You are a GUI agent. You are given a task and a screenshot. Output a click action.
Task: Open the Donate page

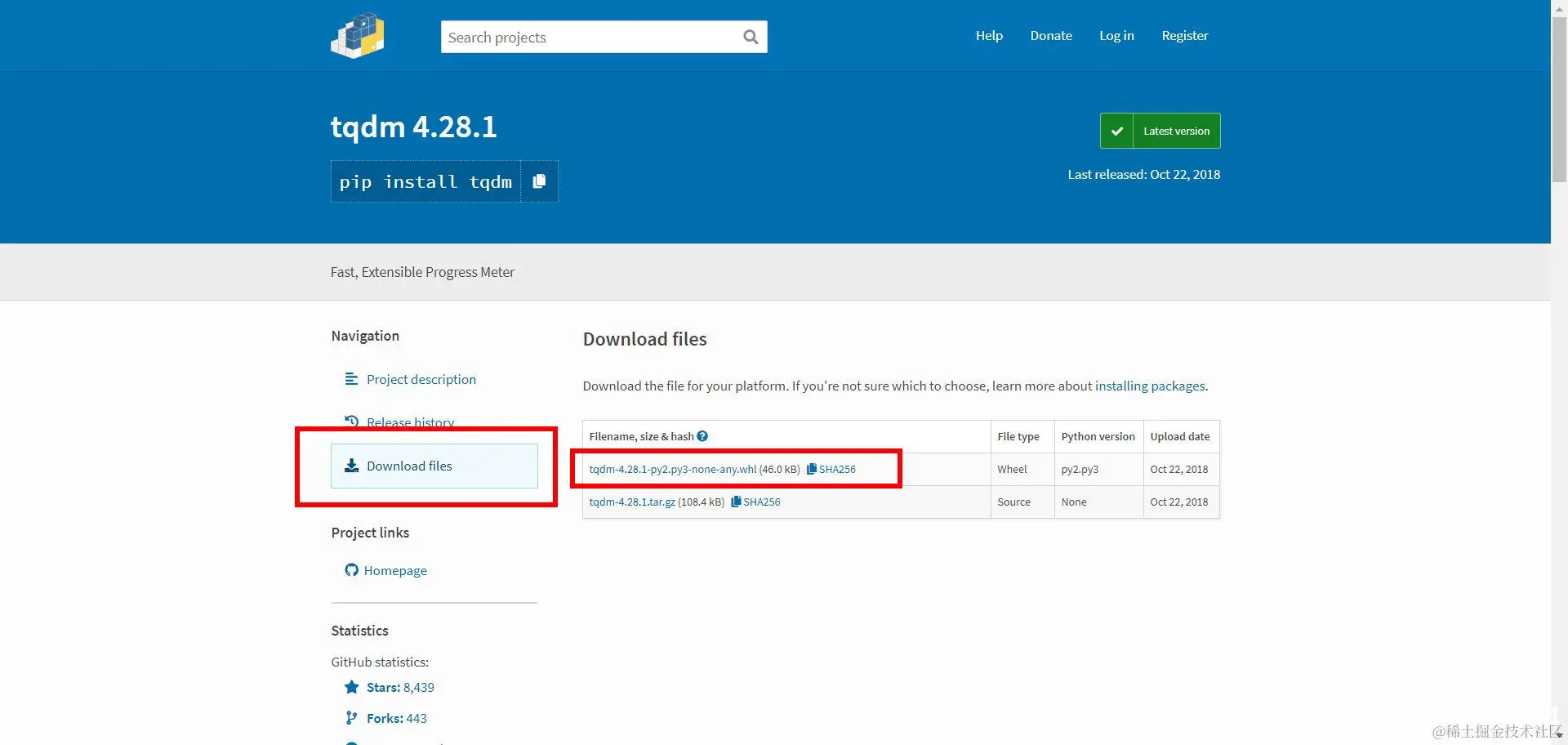[1051, 36]
